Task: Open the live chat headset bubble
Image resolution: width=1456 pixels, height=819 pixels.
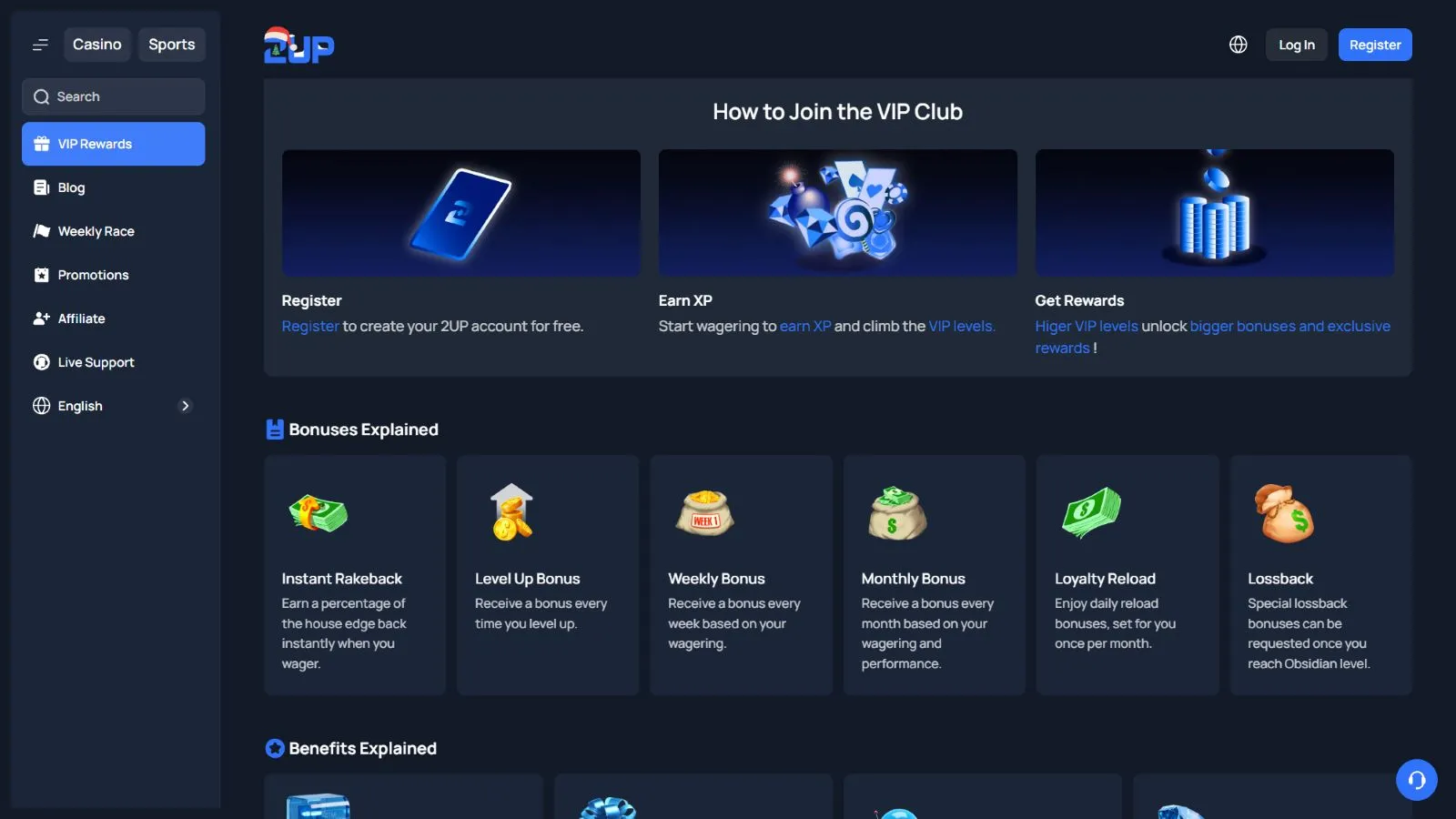Action: pyautogui.click(x=1417, y=780)
